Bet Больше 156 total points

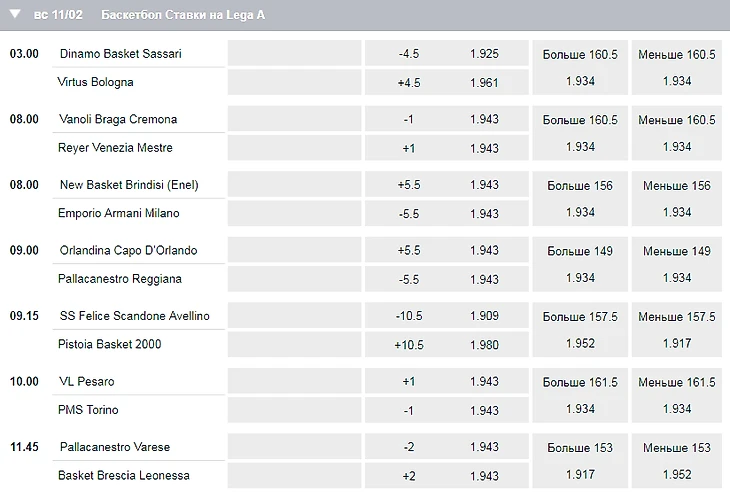point(580,199)
